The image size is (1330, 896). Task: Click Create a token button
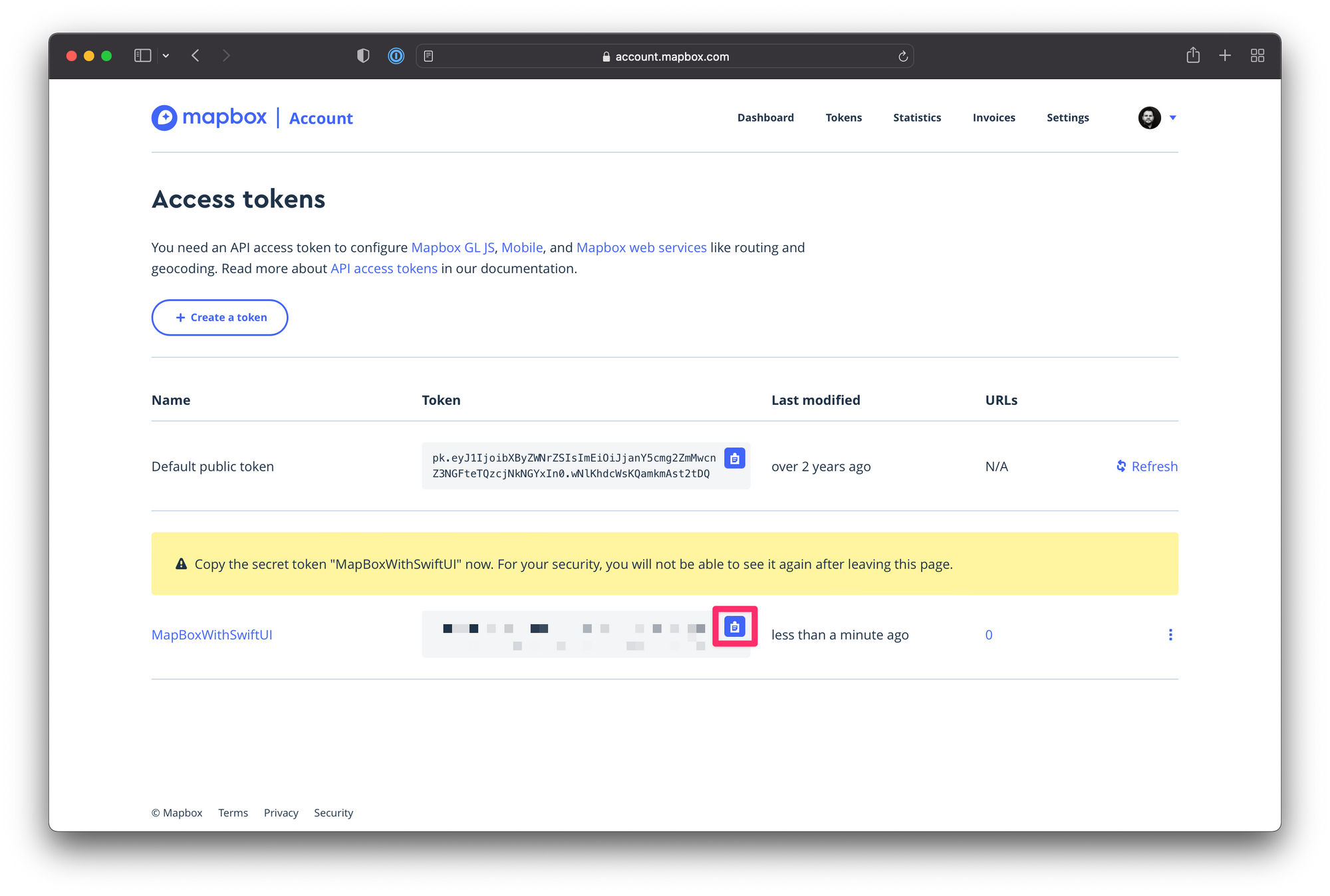(x=219, y=318)
